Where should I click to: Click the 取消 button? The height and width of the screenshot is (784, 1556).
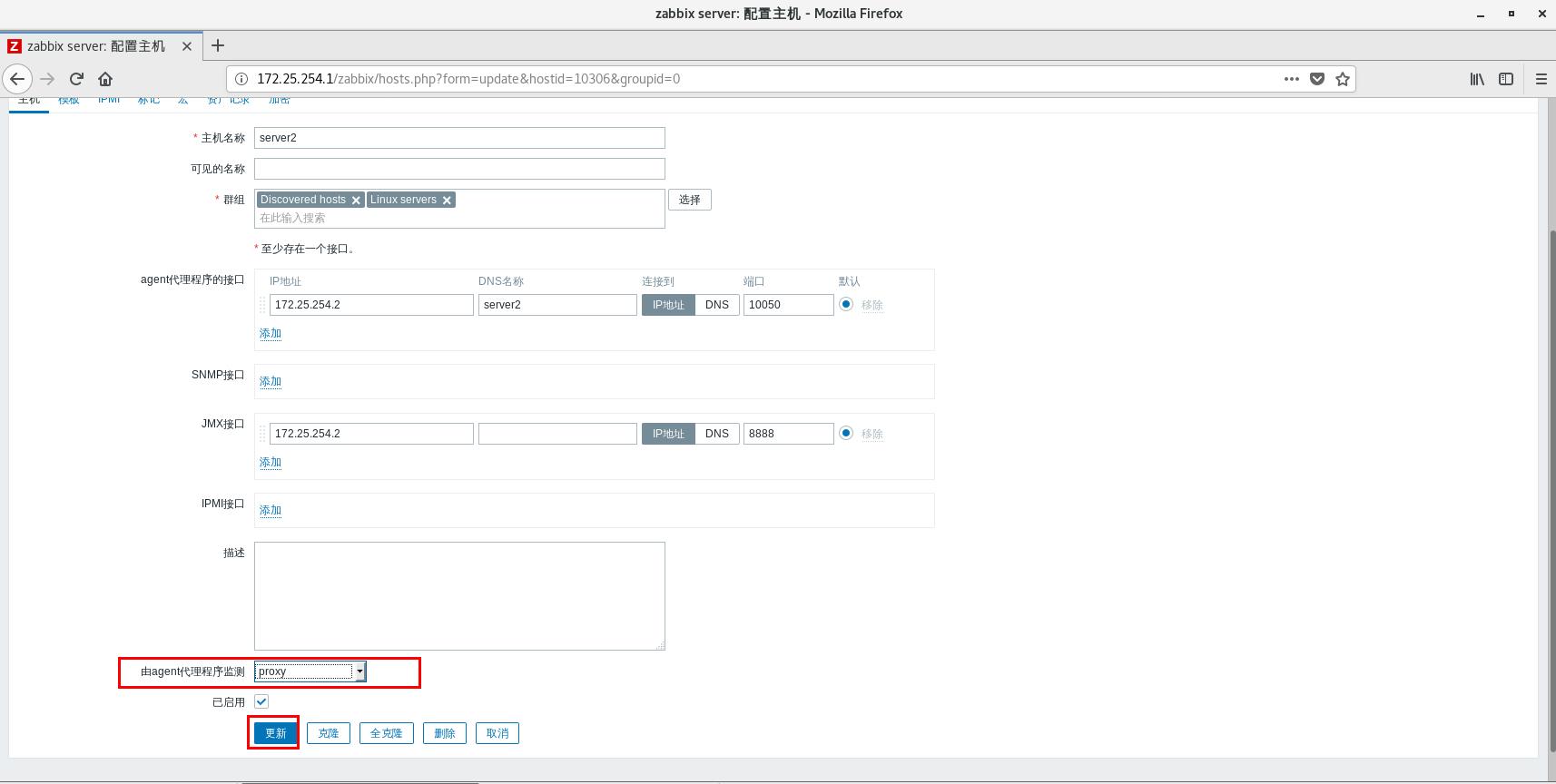tap(497, 733)
